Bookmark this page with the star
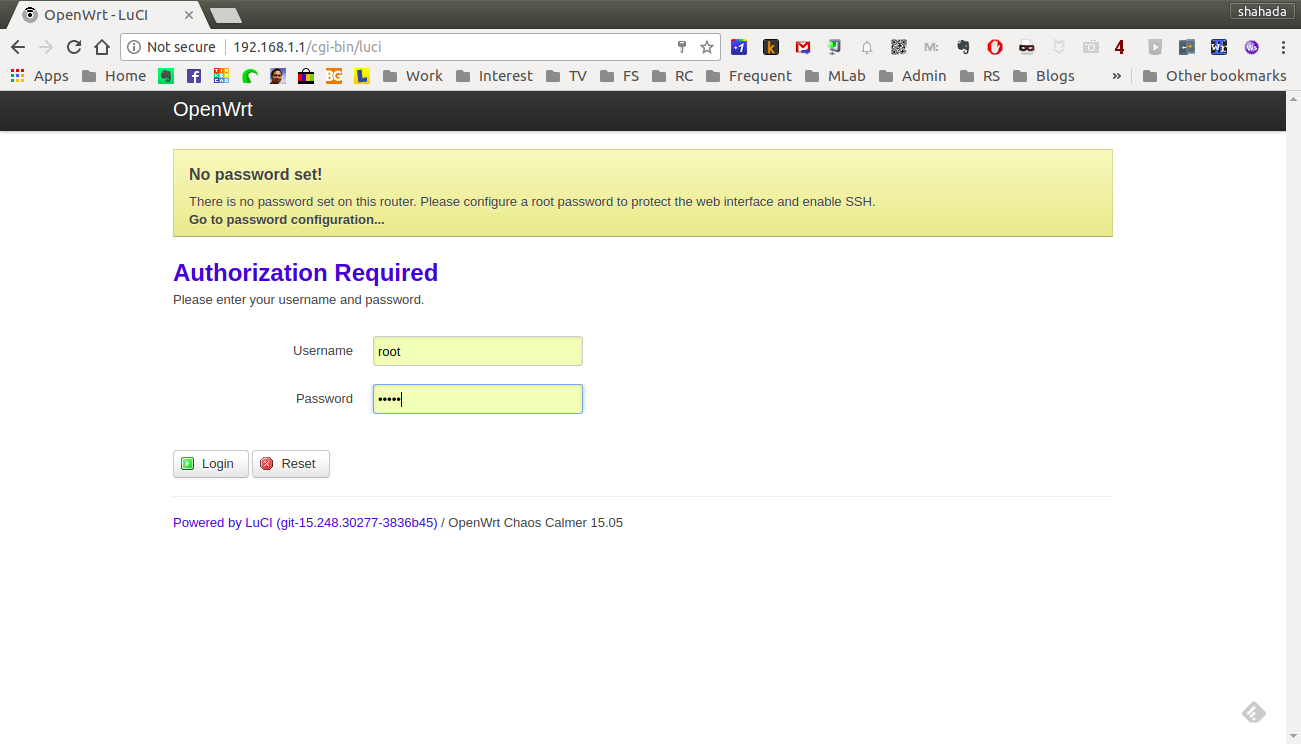This screenshot has height=744, width=1301. click(707, 47)
